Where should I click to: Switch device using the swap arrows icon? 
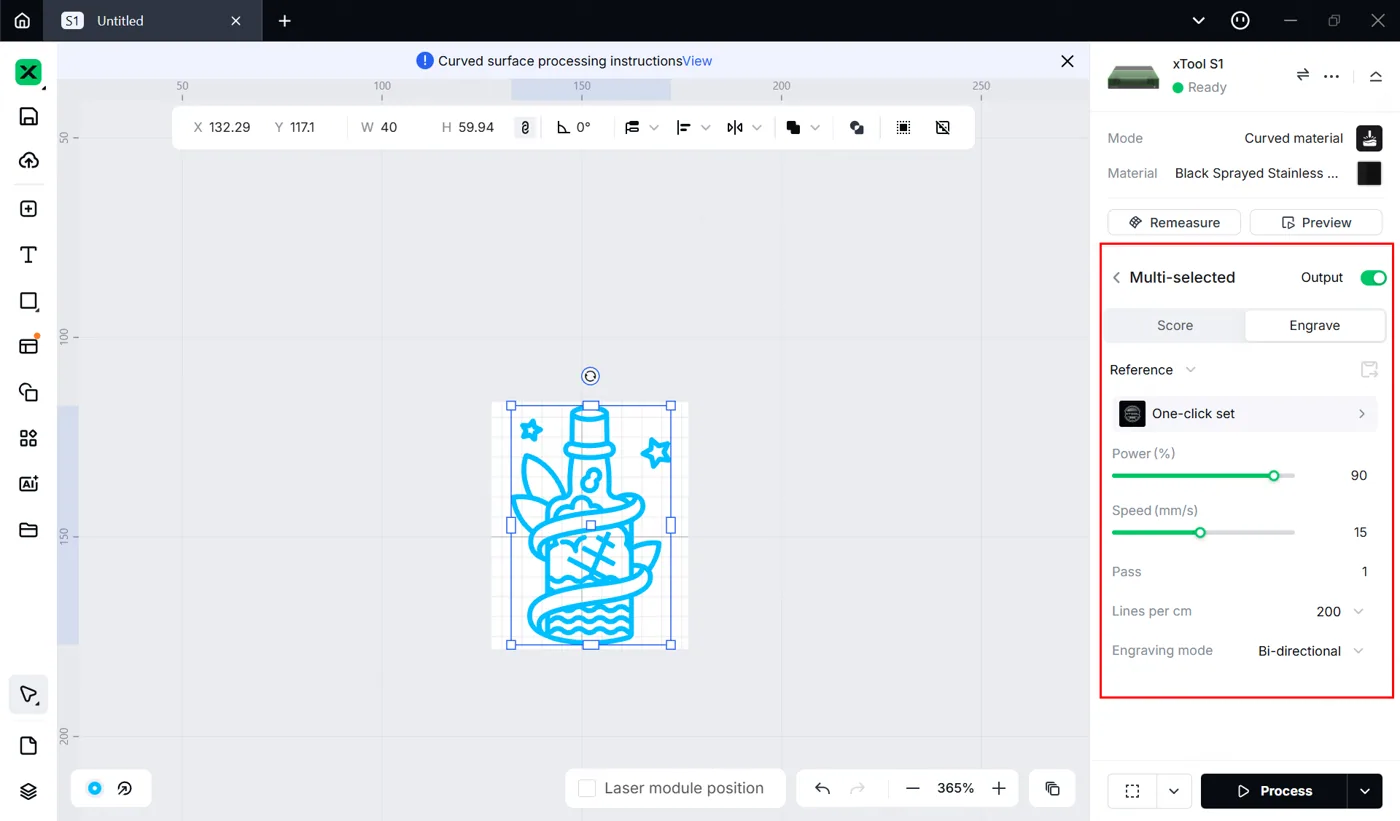point(1303,75)
